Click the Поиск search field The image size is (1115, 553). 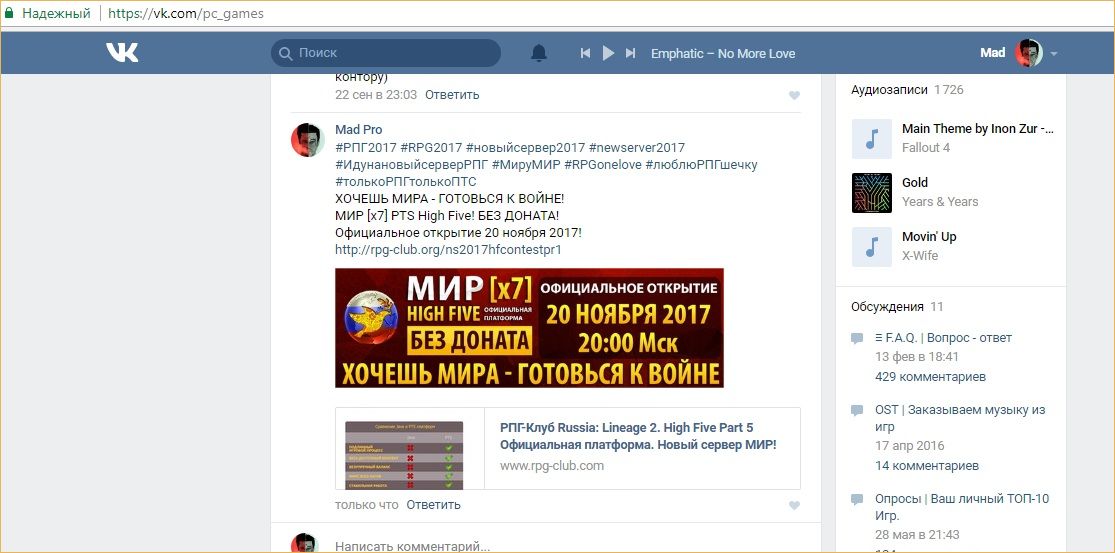click(386, 53)
